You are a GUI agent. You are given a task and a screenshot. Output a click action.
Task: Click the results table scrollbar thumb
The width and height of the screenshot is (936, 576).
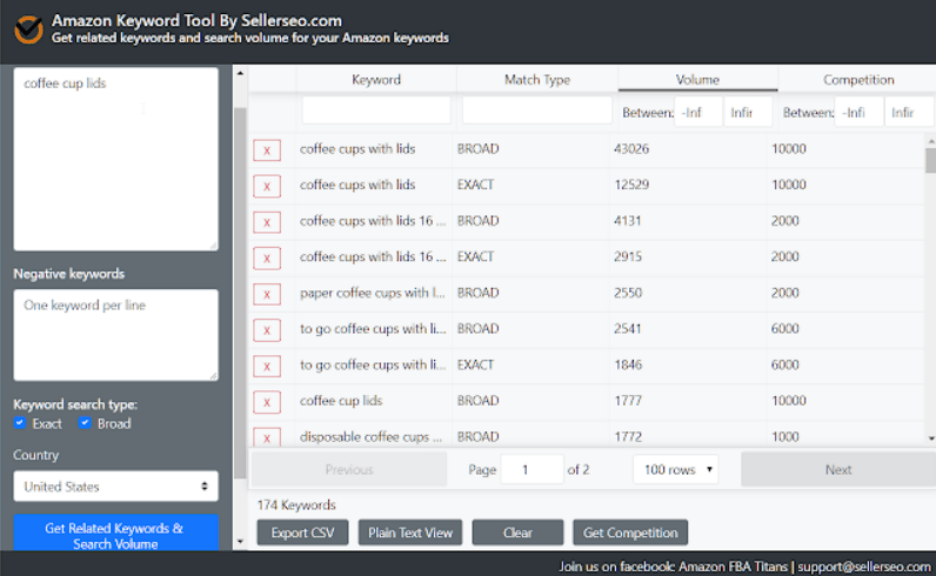[931, 161]
